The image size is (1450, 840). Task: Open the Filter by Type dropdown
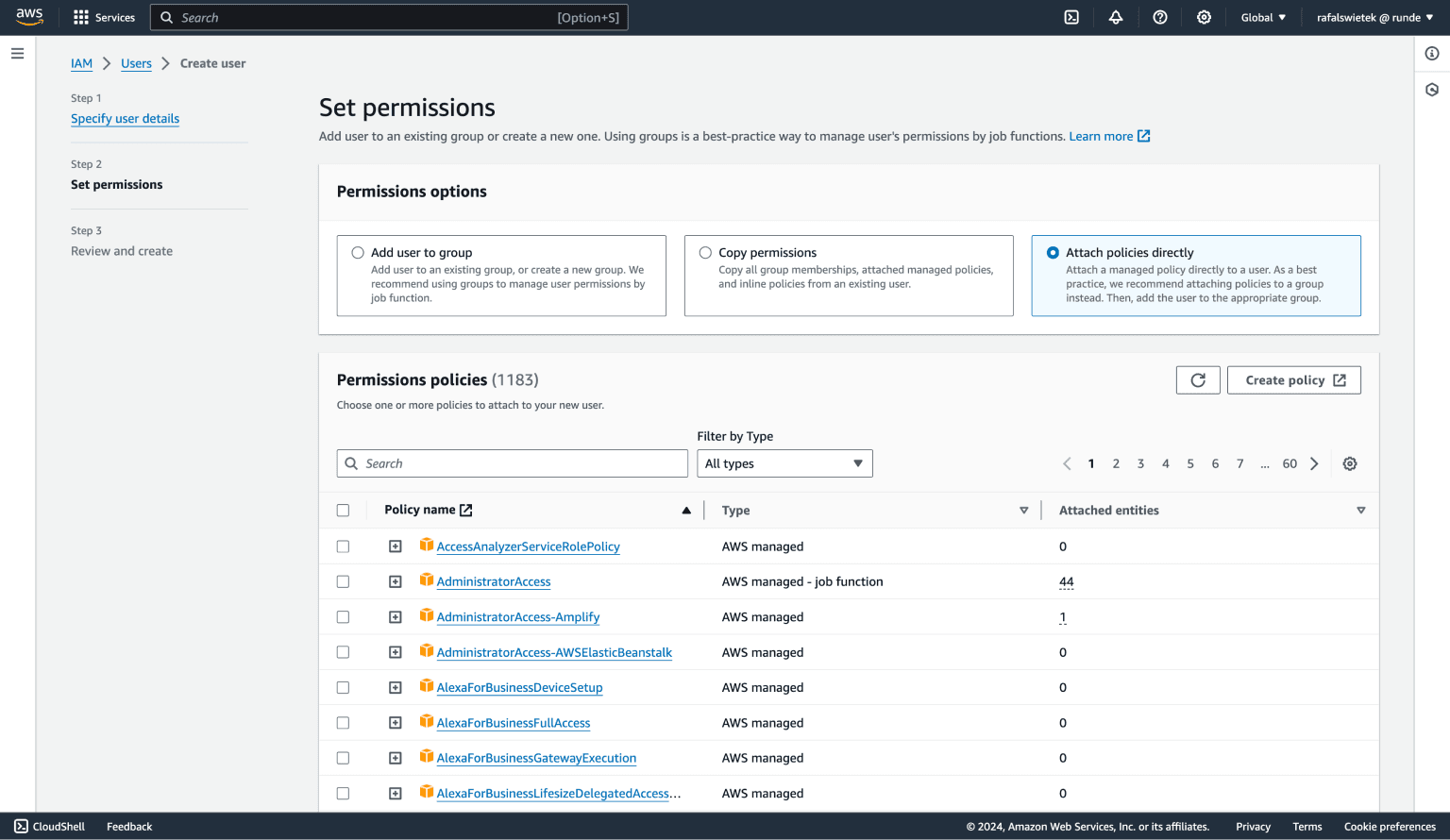784,463
